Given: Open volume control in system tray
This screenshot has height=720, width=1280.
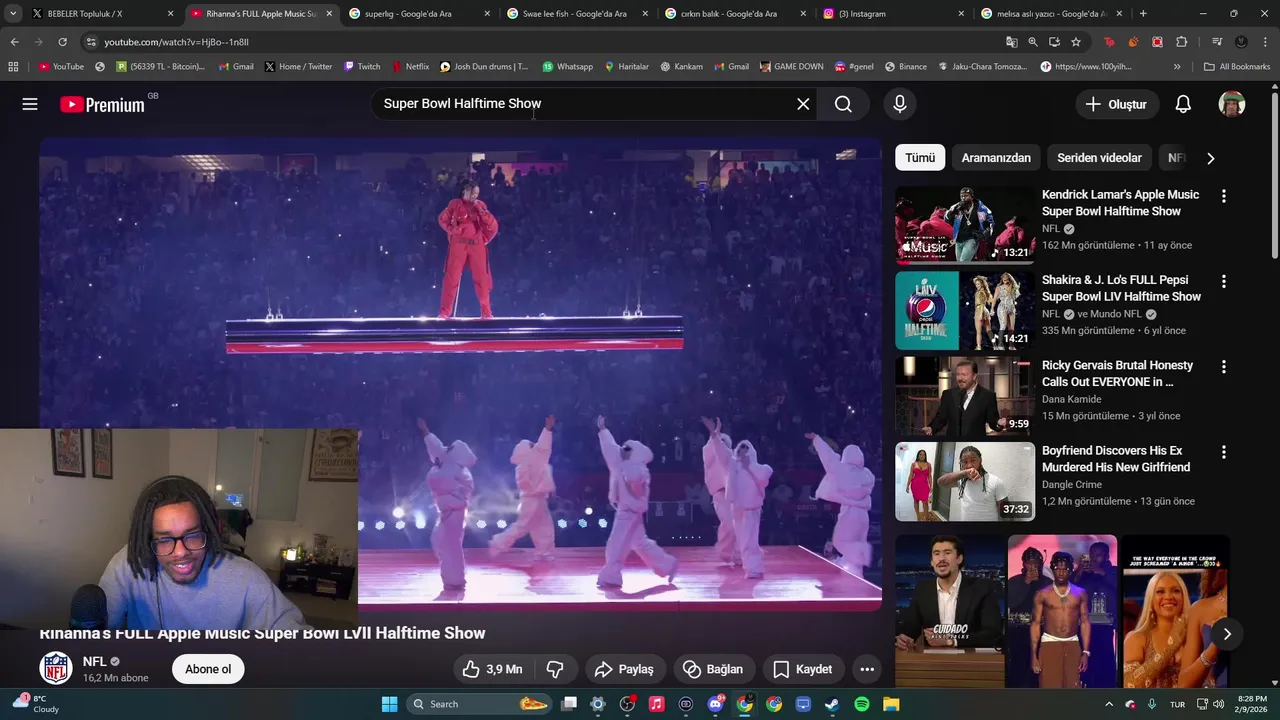Looking at the screenshot, I should click(x=1219, y=704).
